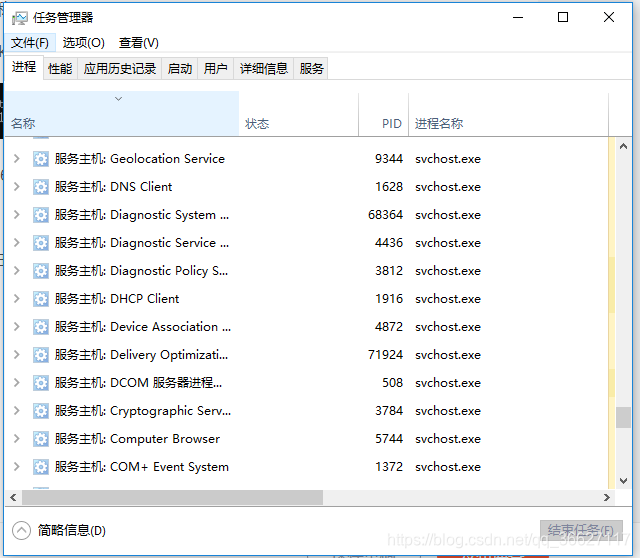Switch to the 进程 tab

click(x=24, y=67)
